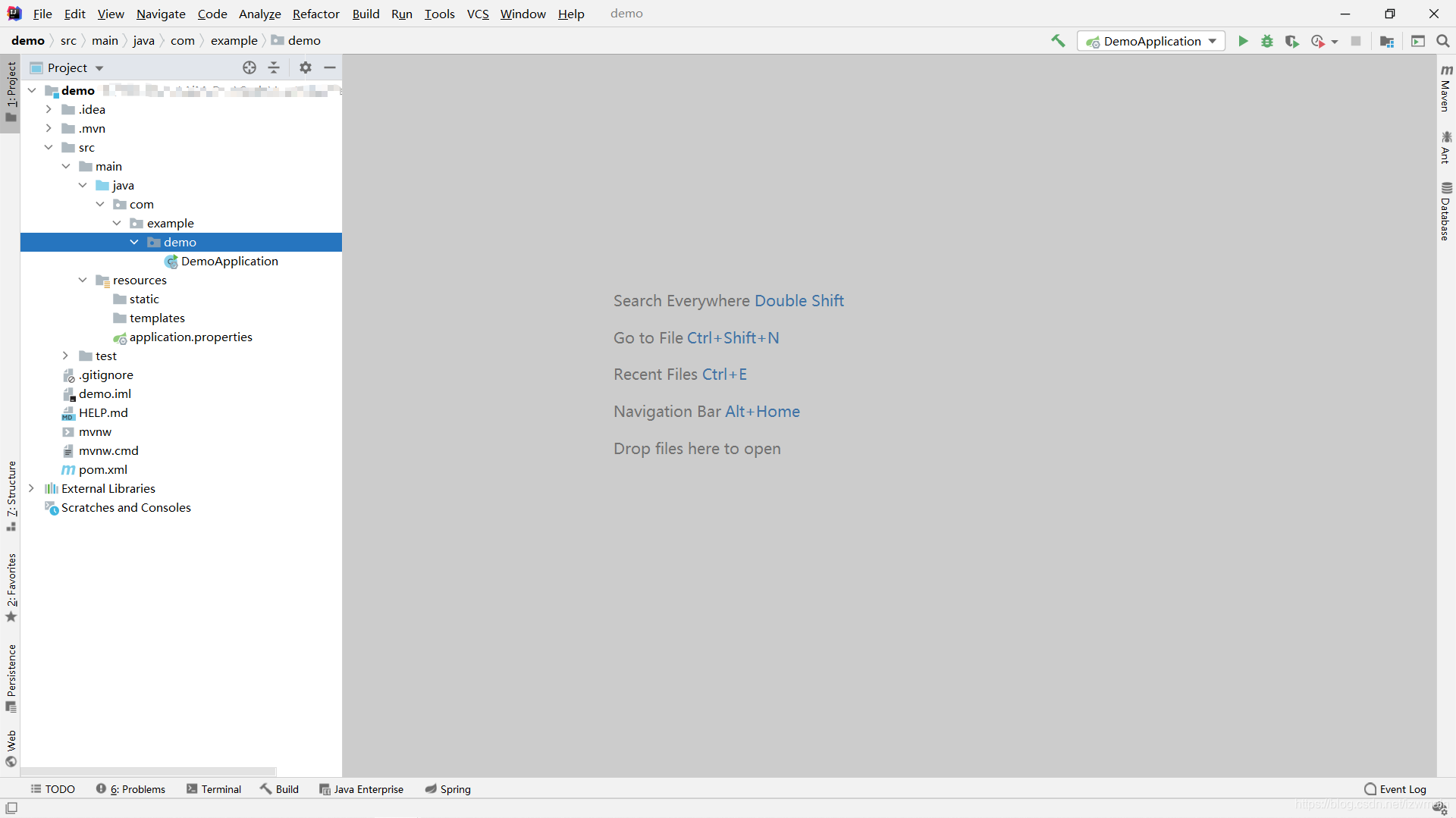This screenshot has width=1456, height=818.
Task: Click the status bar bottom-right settings icon
Action: [1439, 808]
